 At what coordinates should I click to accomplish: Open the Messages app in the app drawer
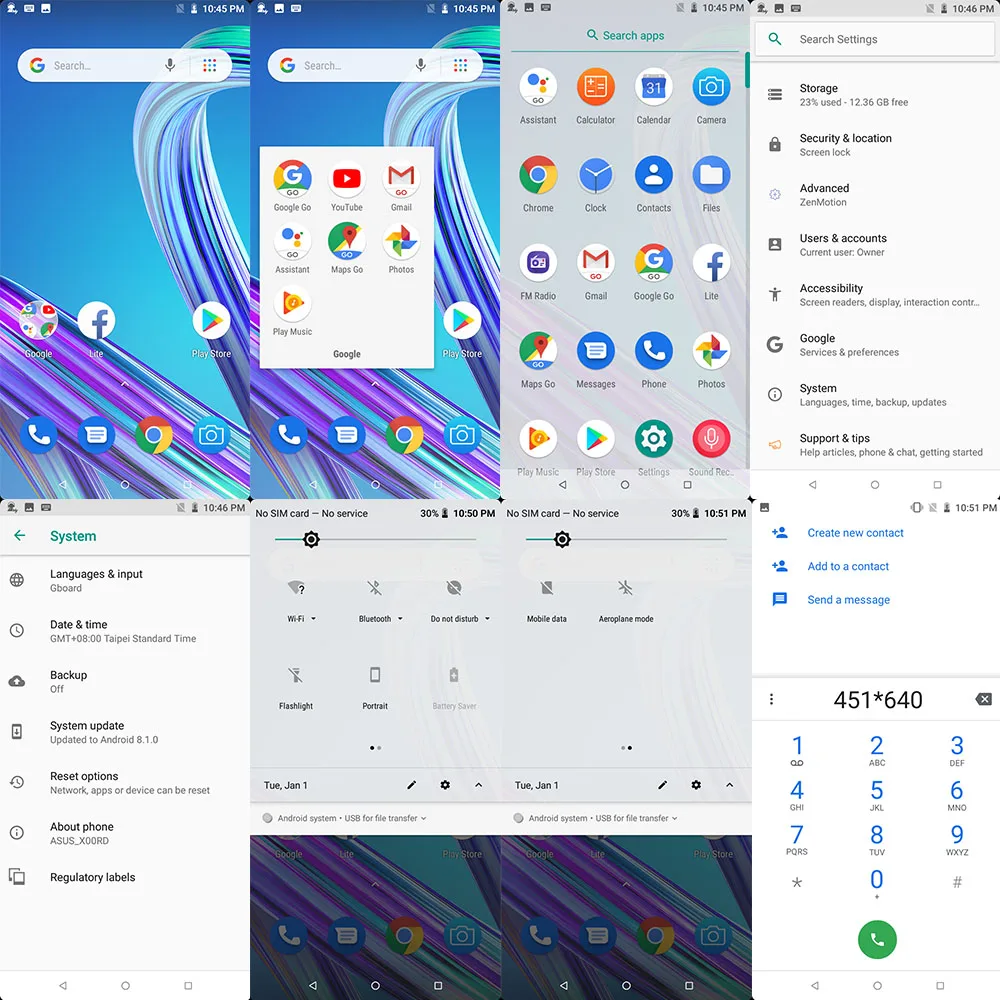point(596,351)
